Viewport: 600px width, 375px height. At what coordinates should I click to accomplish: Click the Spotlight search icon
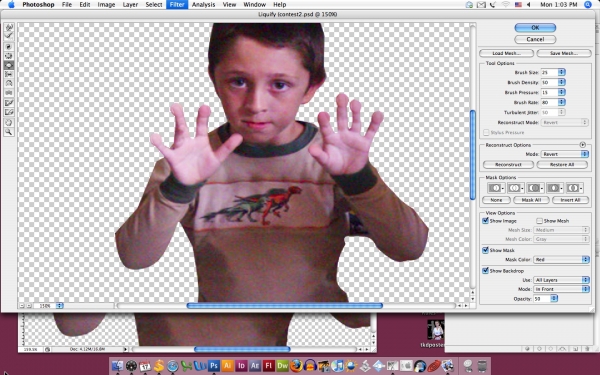(x=588, y=5)
